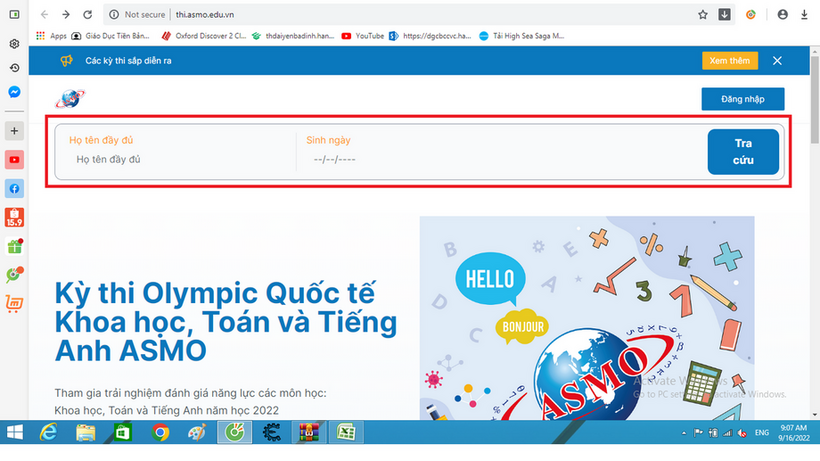Bookmark this page with the star icon
Image resolution: width=820 pixels, height=461 pixels.
(x=703, y=15)
